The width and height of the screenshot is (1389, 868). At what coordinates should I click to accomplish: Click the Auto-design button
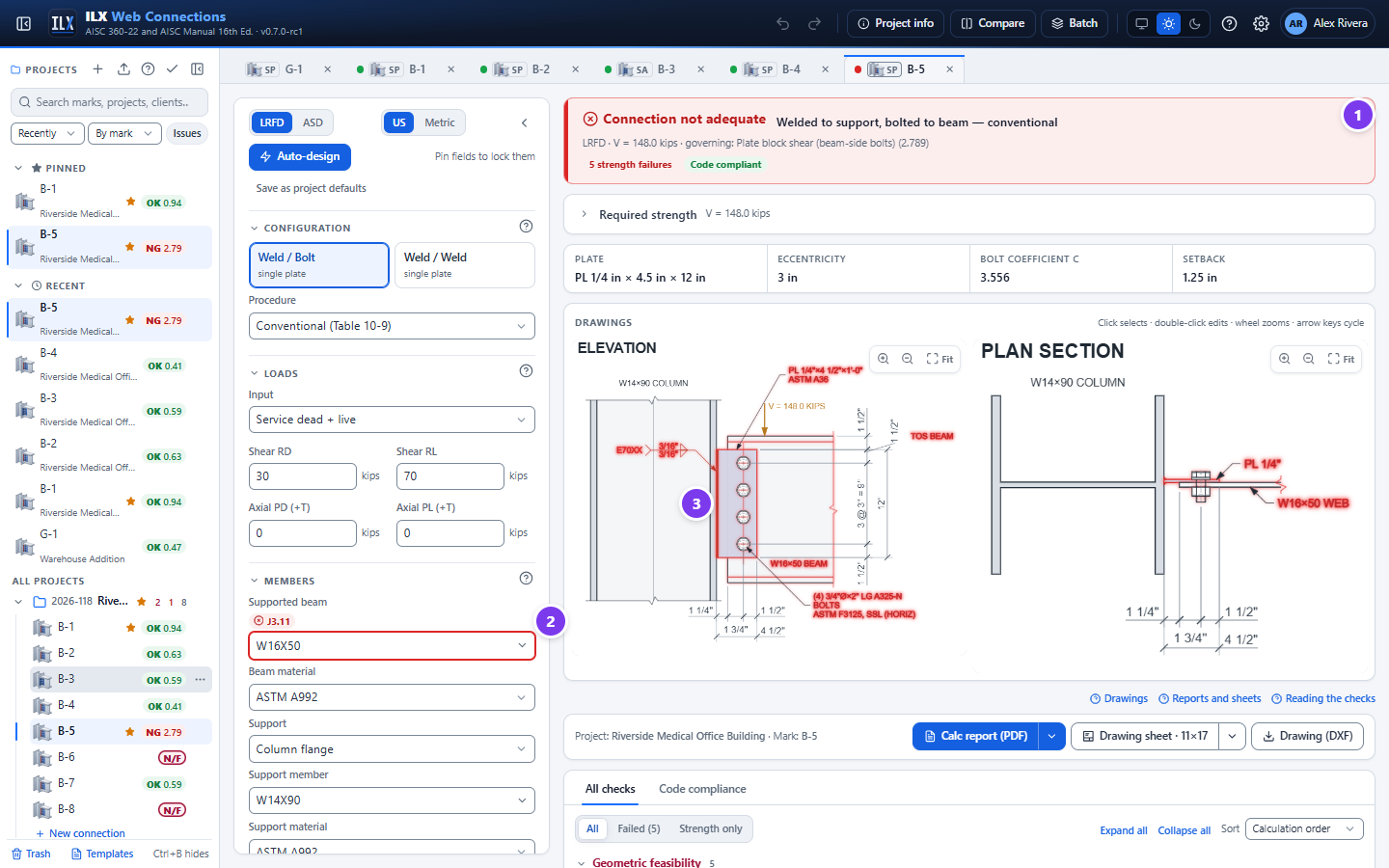point(300,156)
